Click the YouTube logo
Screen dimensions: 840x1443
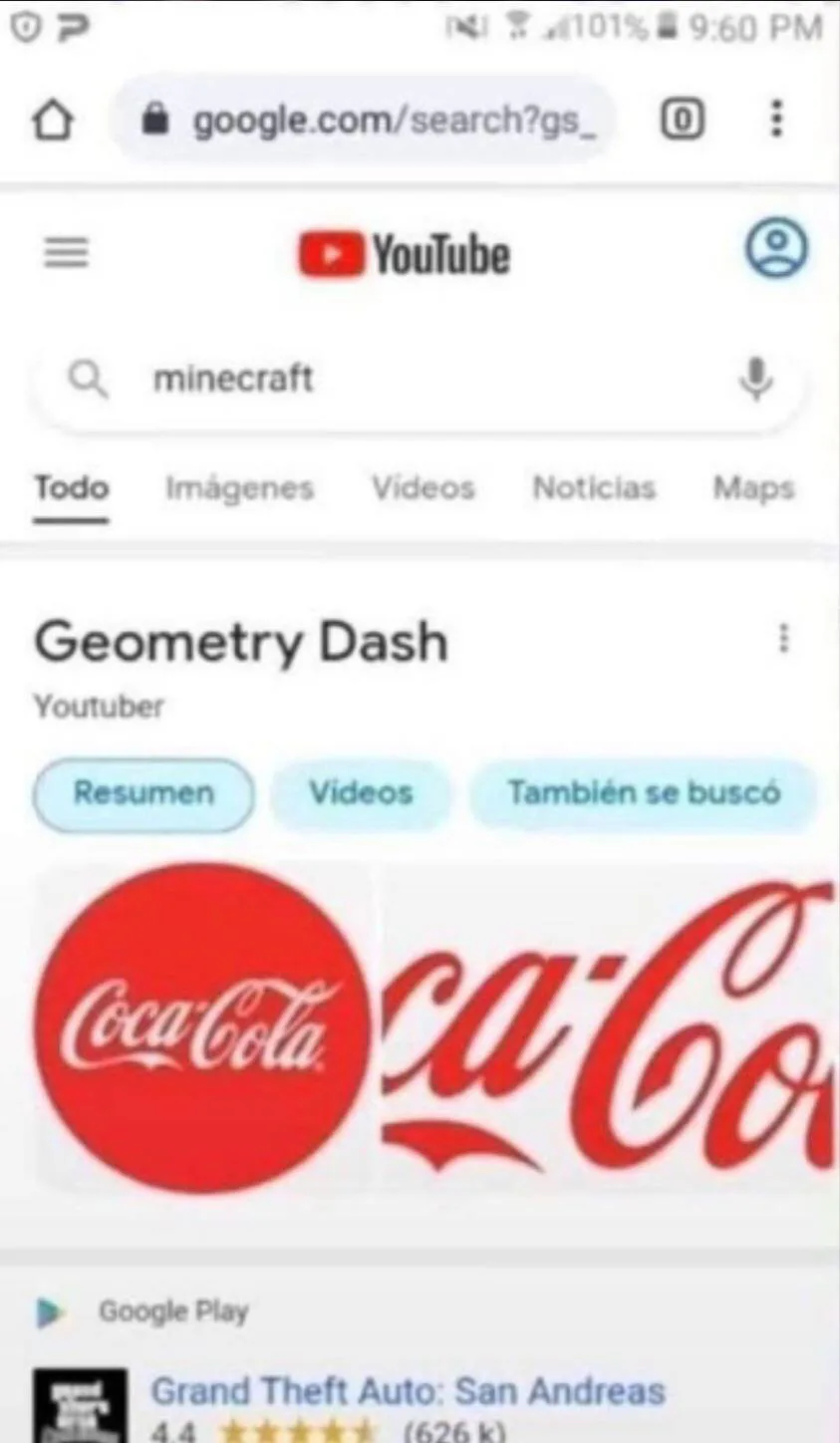coord(404,254)
